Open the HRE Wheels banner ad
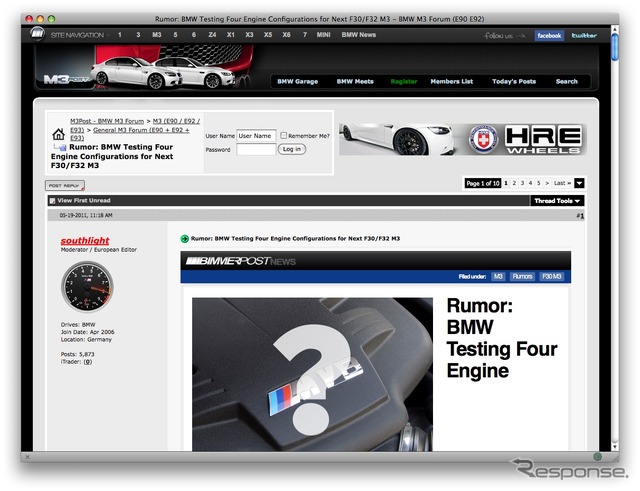Viewport: 640px width, 491px height. [462, 140]
